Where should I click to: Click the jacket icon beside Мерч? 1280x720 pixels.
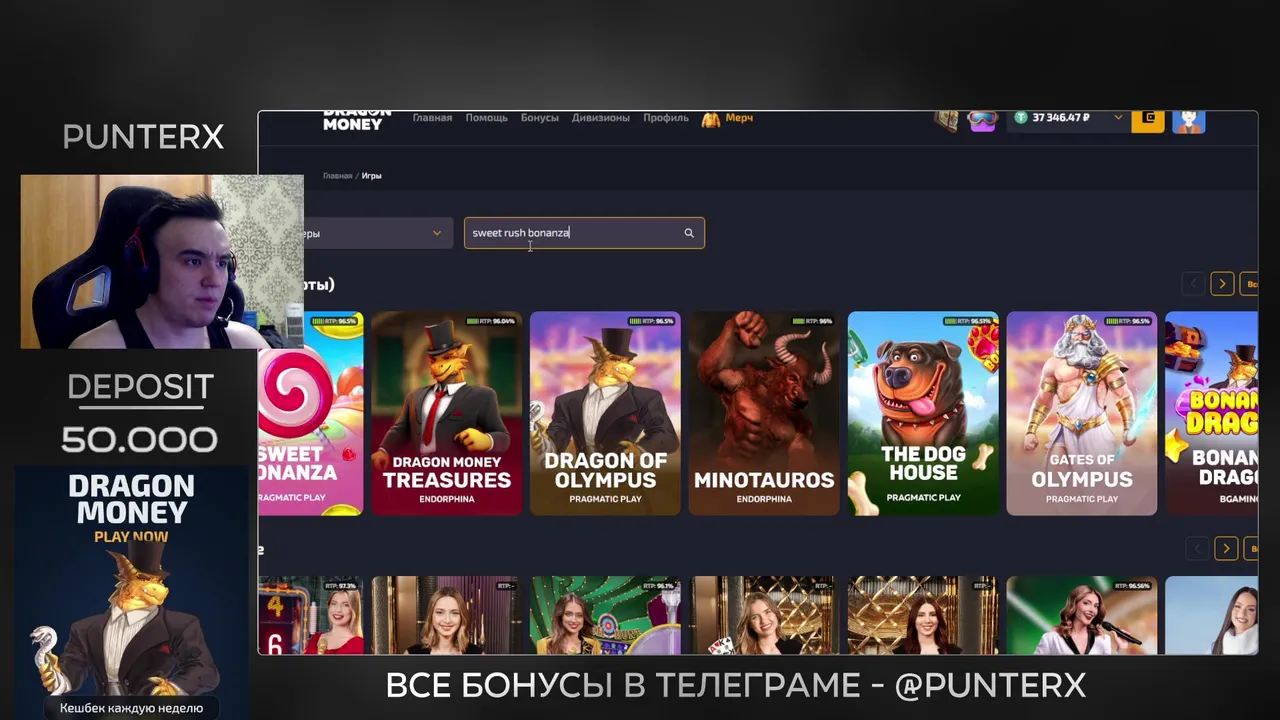[x=711, y=119]
